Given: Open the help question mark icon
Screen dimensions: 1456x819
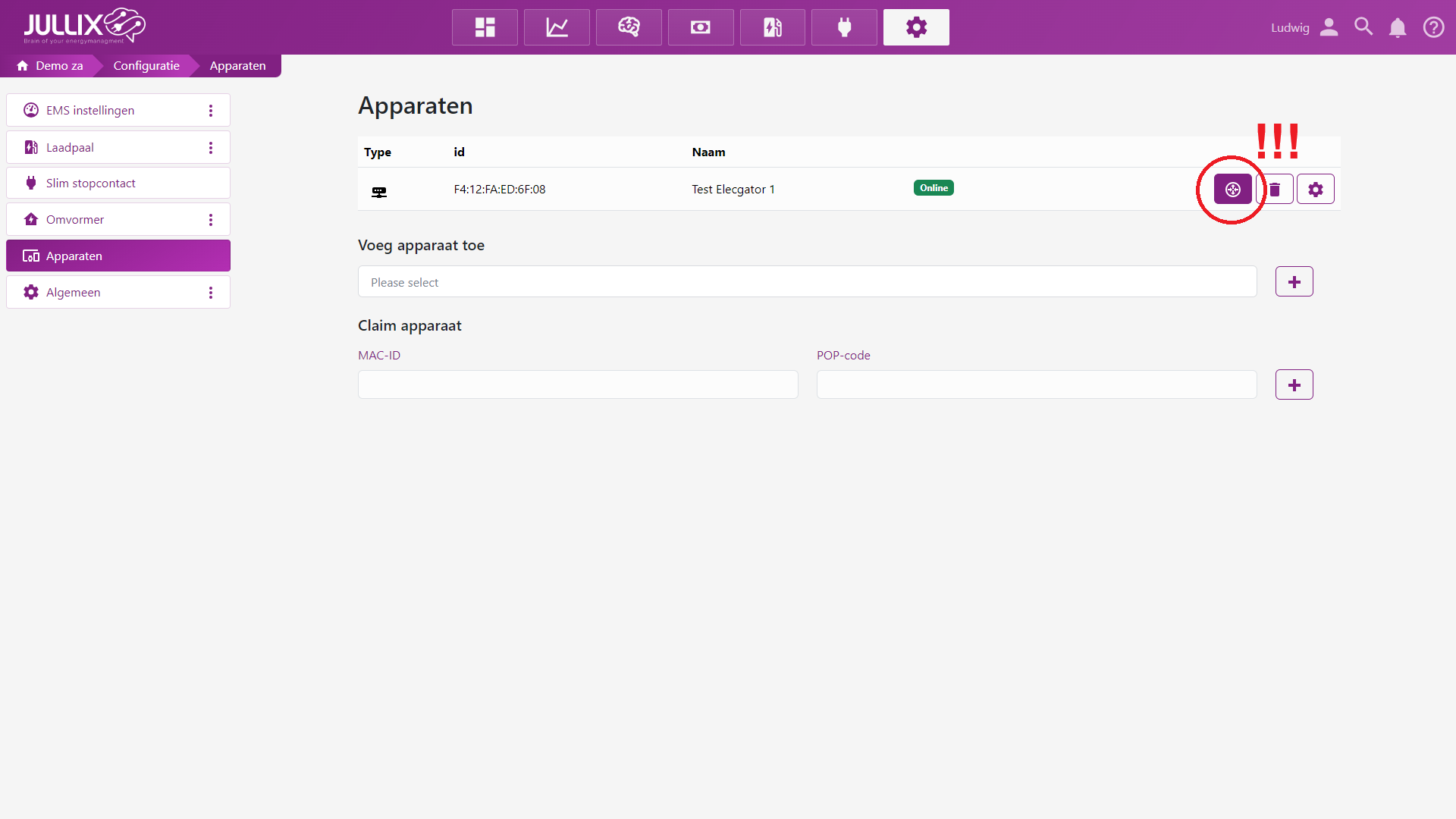Looking at the screenshot, I should (1433, 28).
